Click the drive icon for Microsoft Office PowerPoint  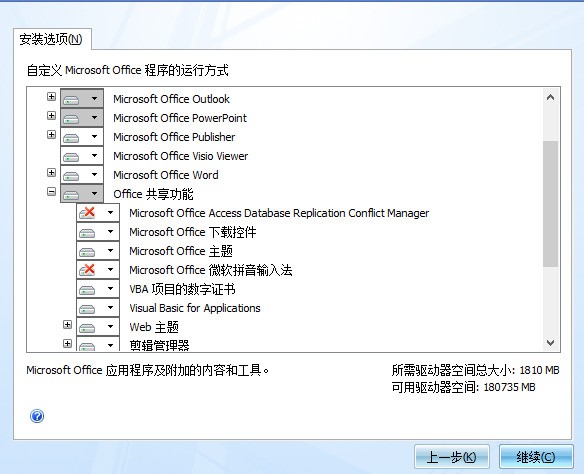71,119
